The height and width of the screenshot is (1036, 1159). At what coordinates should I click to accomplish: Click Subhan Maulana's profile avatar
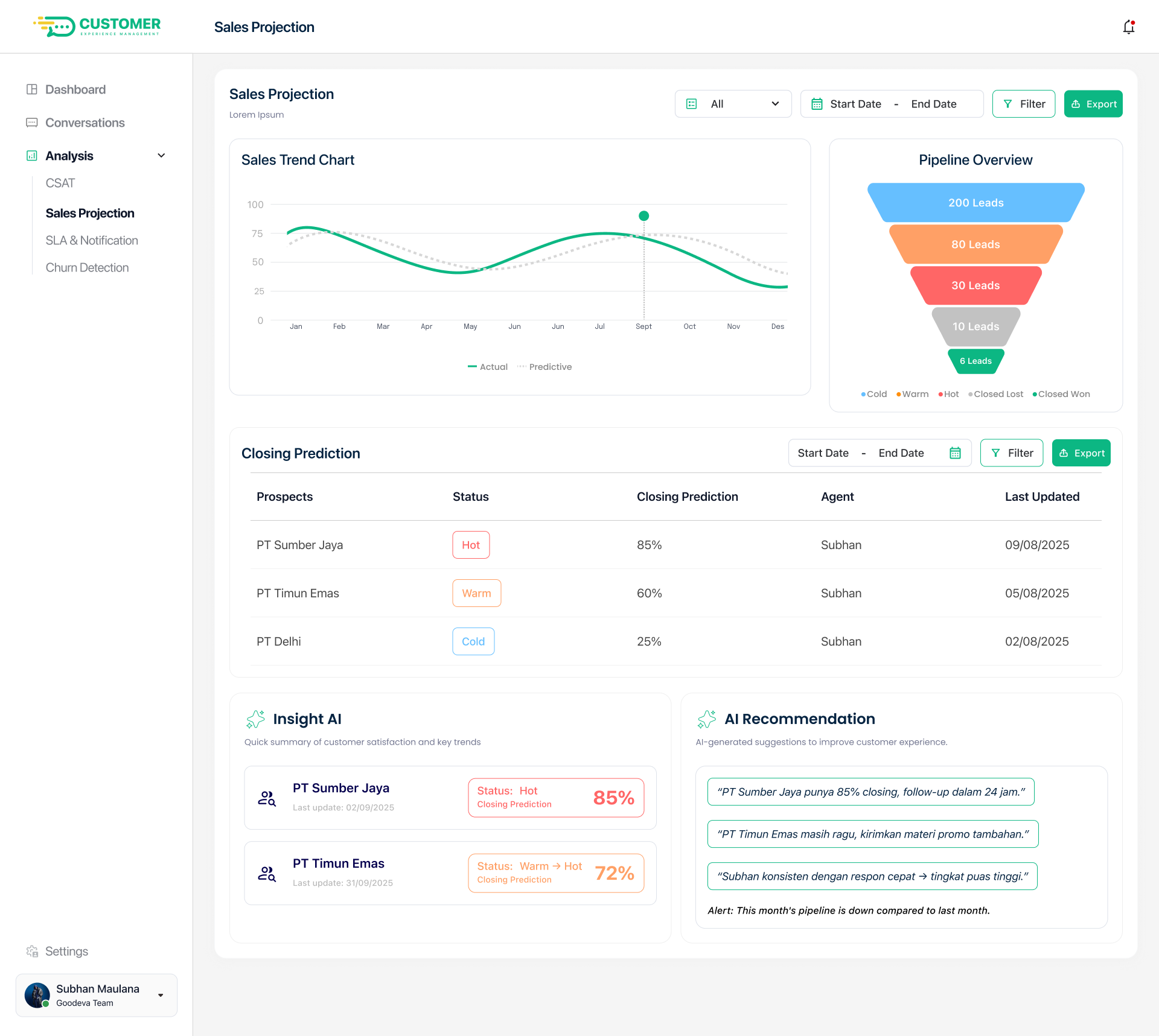tap(37, 995)
